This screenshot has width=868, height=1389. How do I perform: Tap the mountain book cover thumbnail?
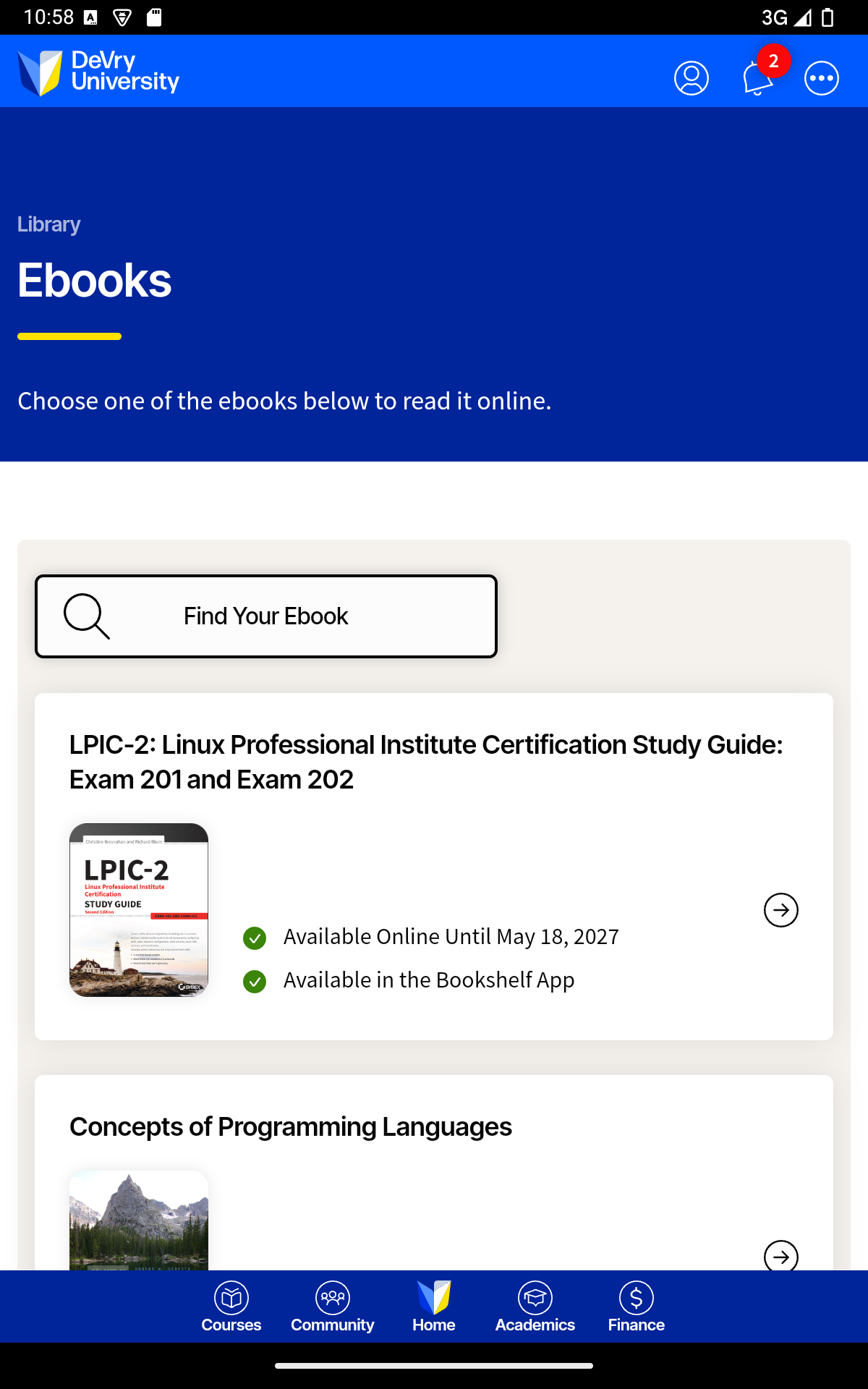[x=139, y=1220]
